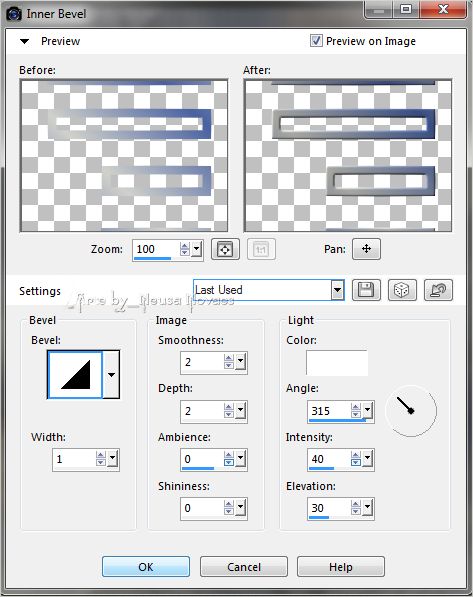Click the camera icon in title bar
The height and width of the screenshot is (597, 473).
14,14
